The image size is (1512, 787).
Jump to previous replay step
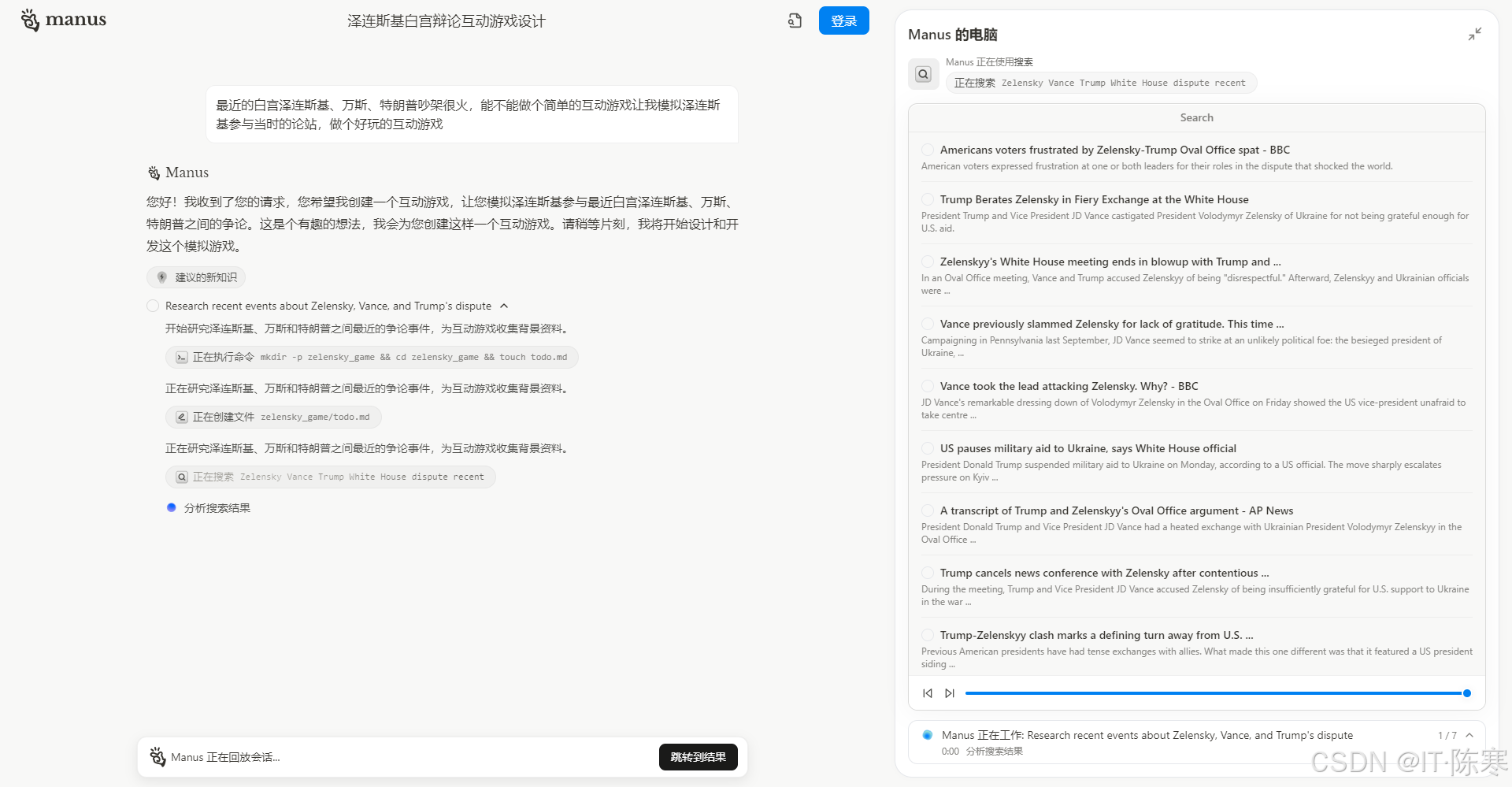(928, 693)
